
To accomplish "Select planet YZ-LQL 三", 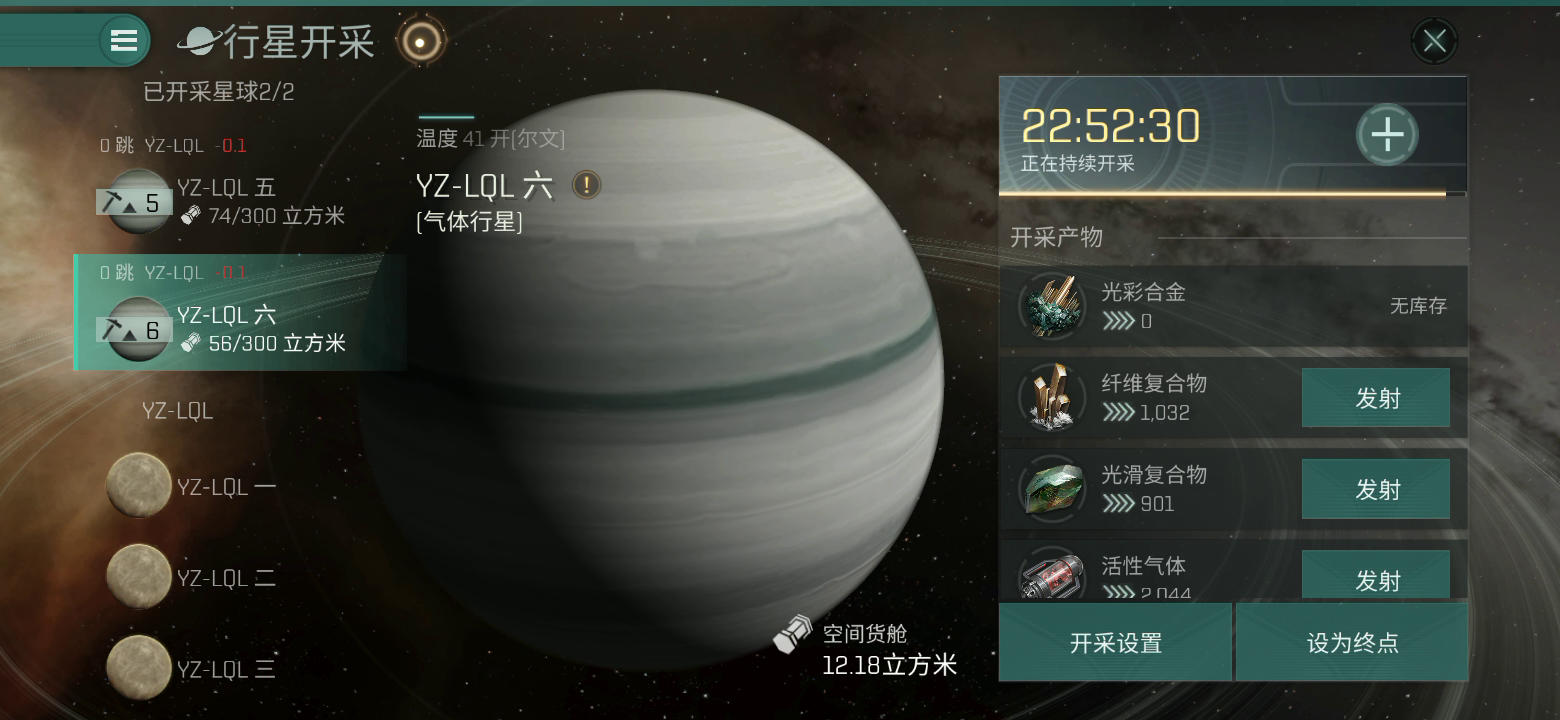I will (192, 668).
